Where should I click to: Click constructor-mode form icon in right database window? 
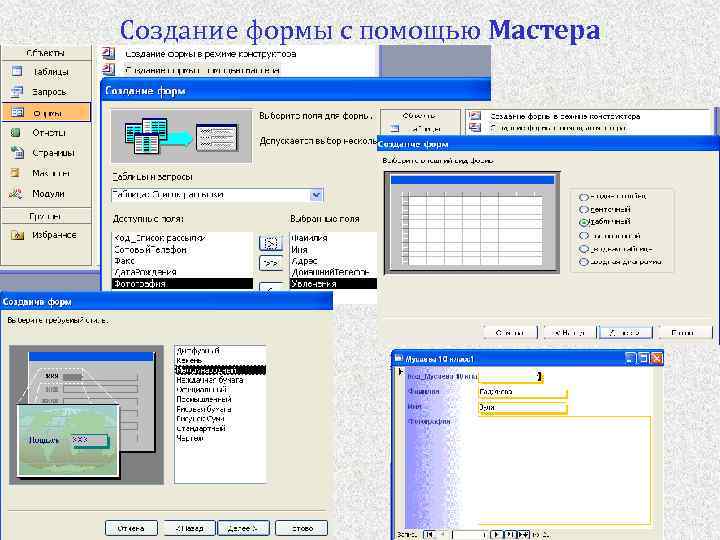(x=475, y=116)
